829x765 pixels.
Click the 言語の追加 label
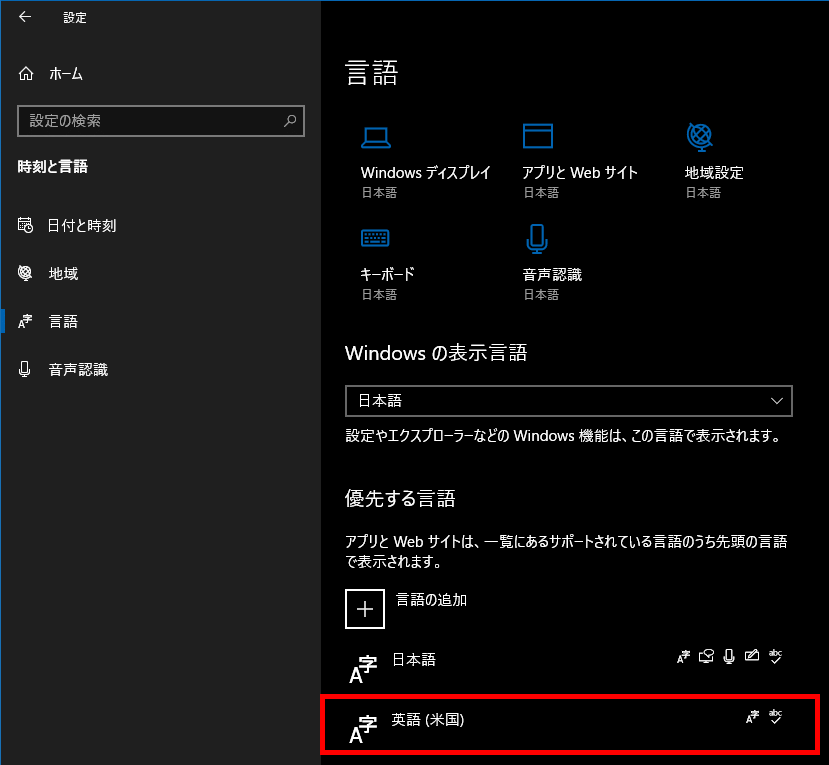[431, 600]
